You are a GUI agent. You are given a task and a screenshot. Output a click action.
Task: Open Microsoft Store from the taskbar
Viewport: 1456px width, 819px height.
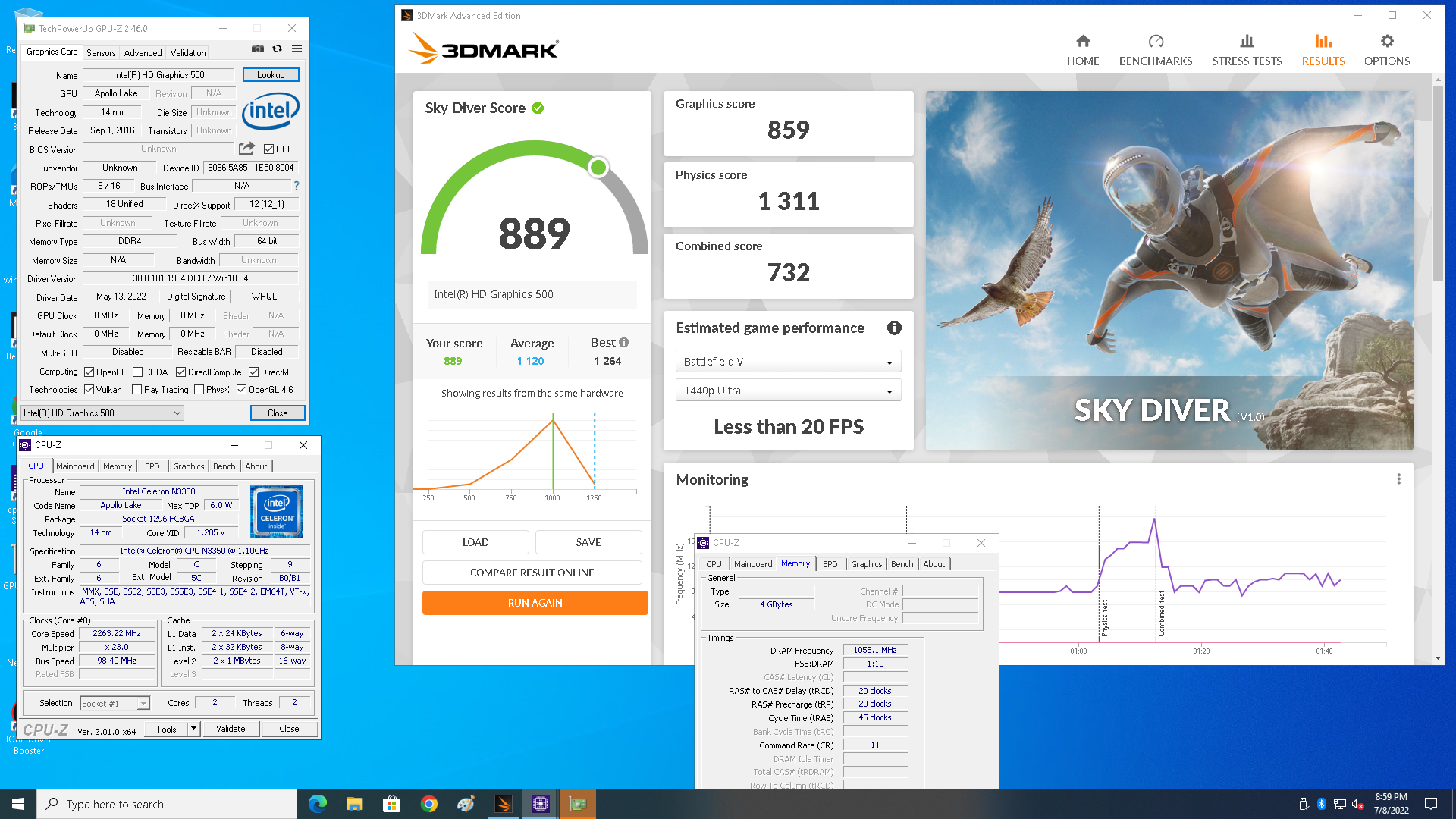coord(391,804)
